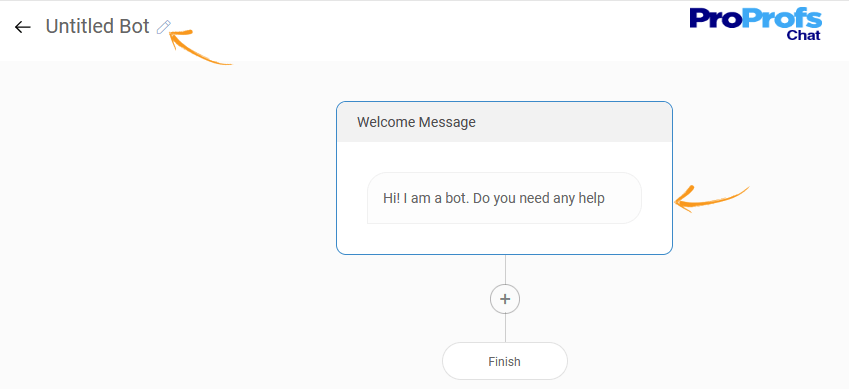Click the Finish button

click(505, 361)
